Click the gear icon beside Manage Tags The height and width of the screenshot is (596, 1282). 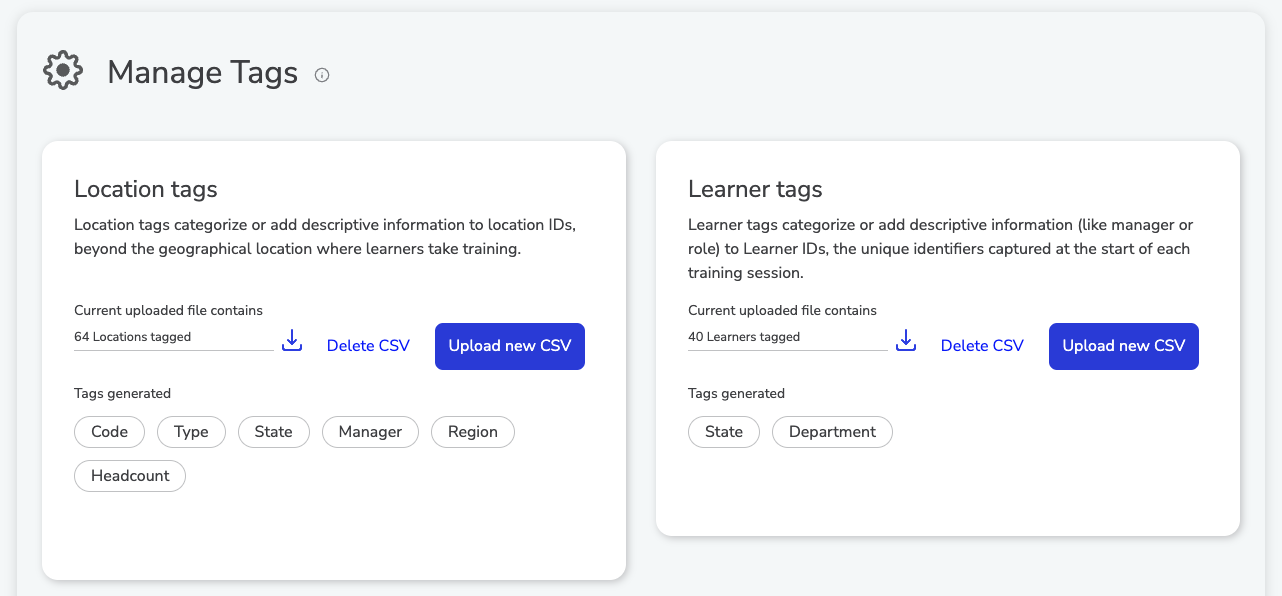click(x=63, y=70)
